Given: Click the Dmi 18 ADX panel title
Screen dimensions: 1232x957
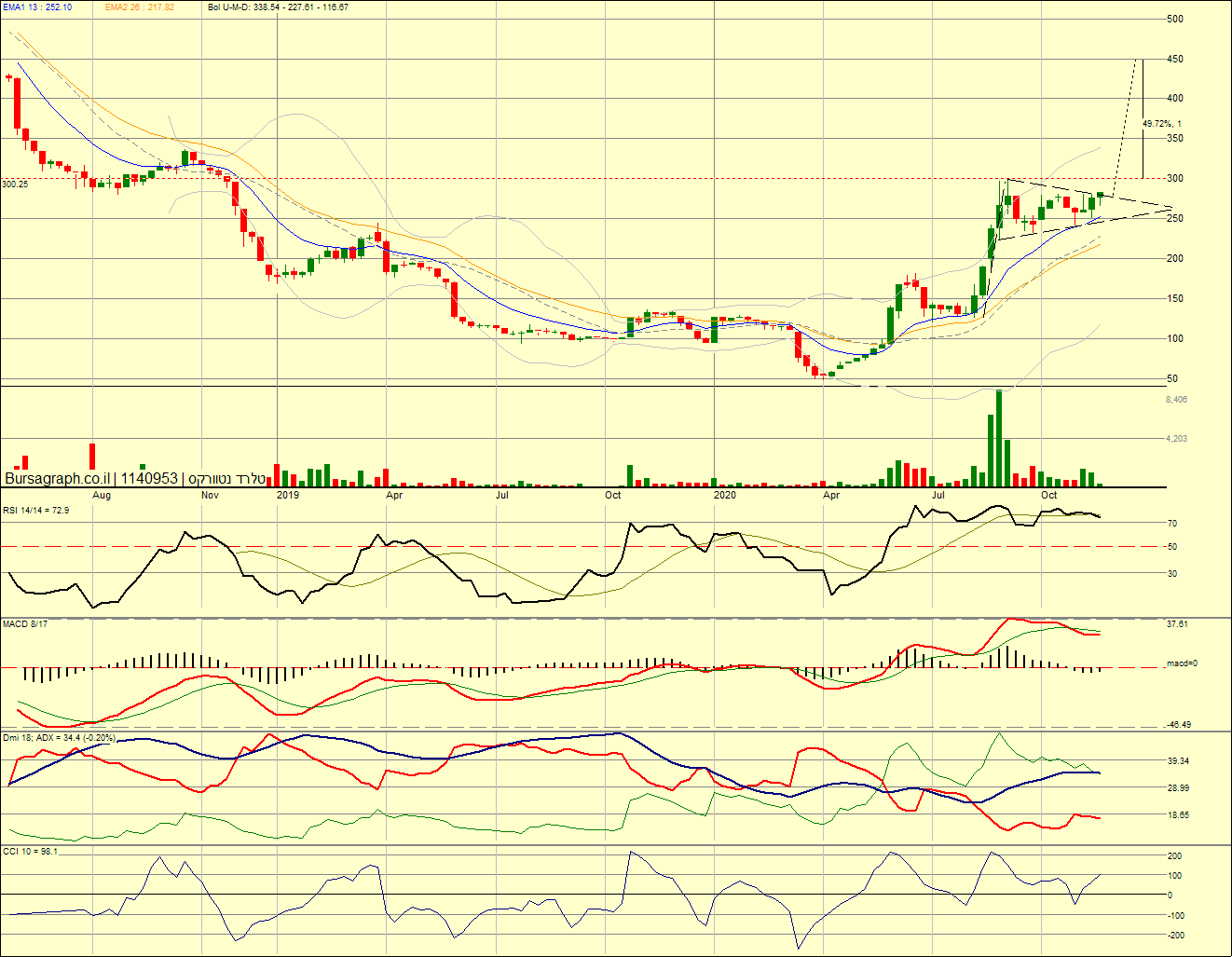Looking at the screenshot, I should point(59,737).
